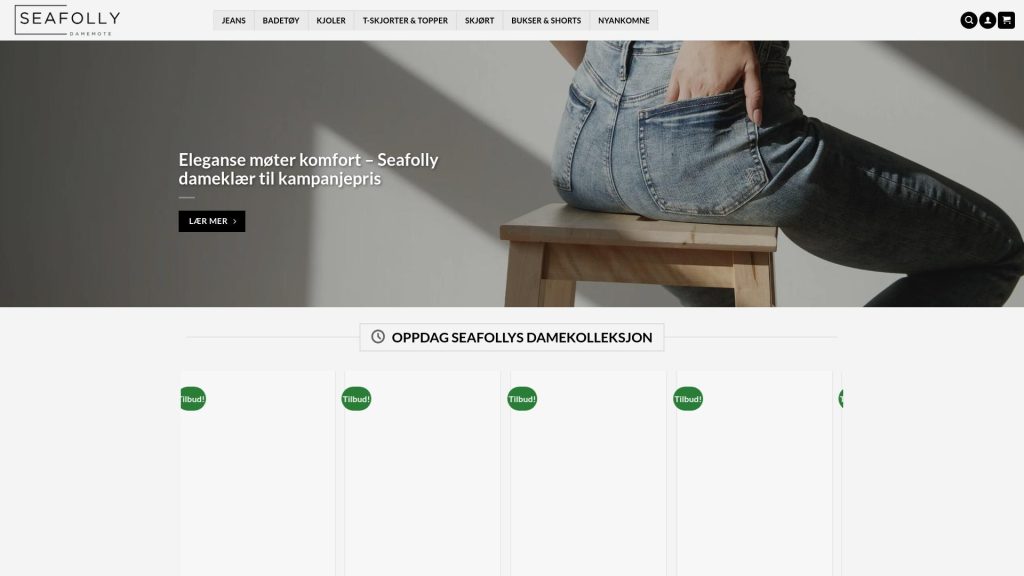Click the second product's Tilbud! badge
The width and height of the screenshot is (1024, 576).
357,398
